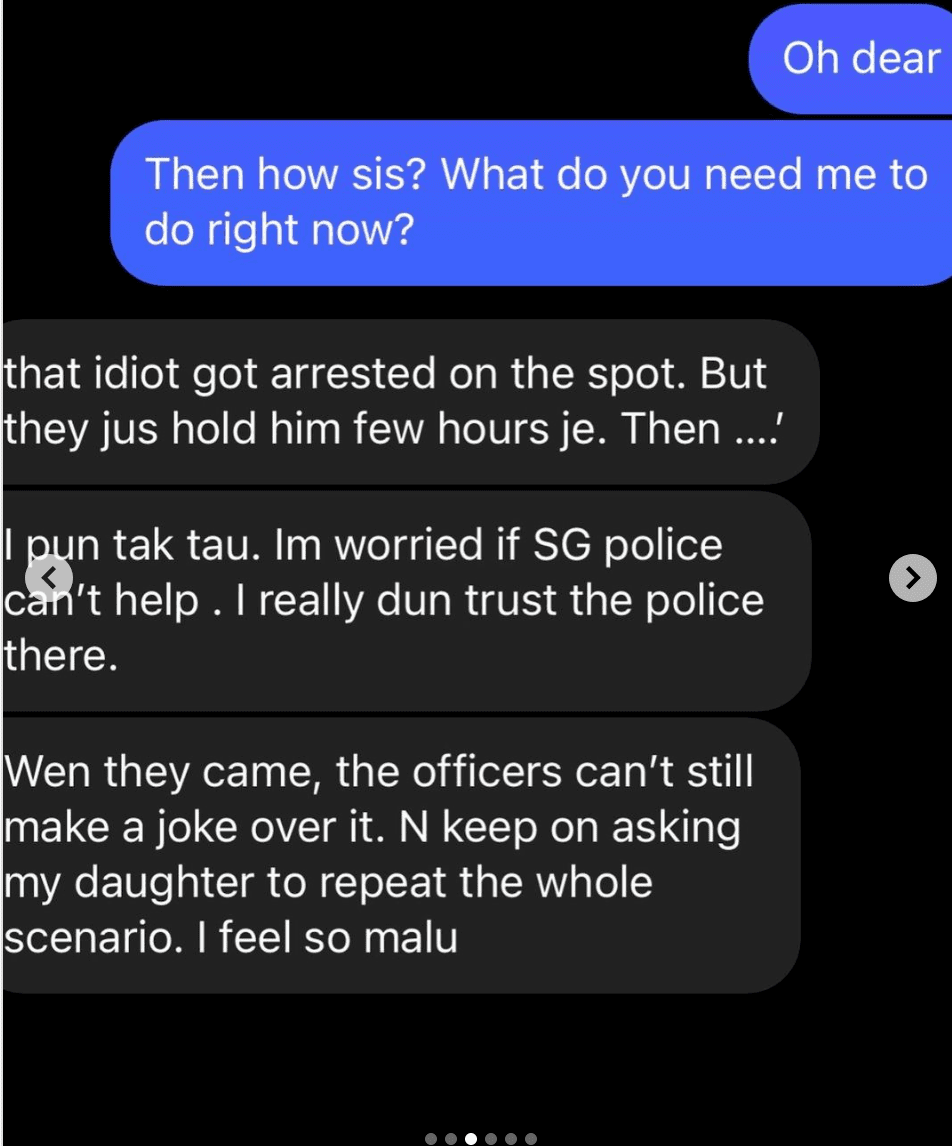Jump to the fourth carousel page dot
Screen dimensions: 952x1146
[x=491, y=1139]
